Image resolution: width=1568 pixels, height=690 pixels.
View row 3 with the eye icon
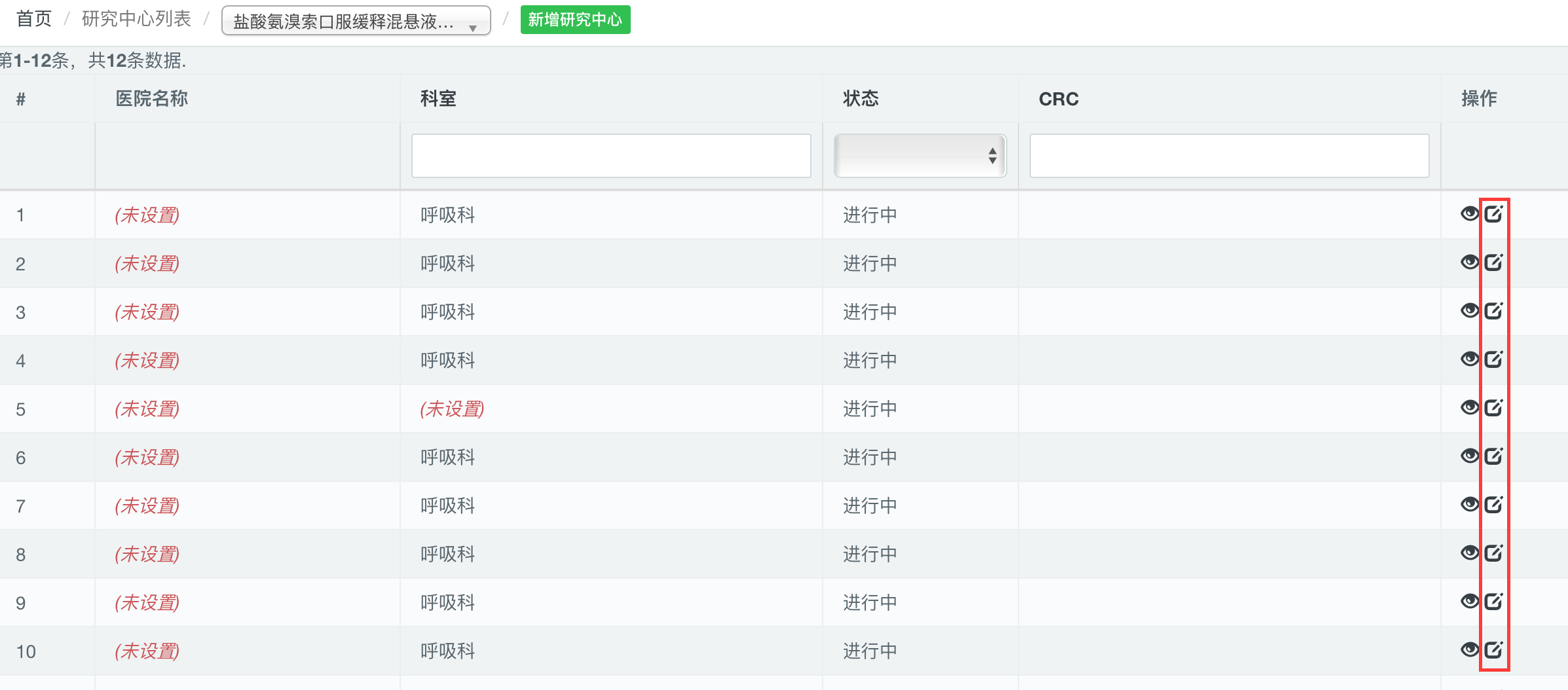pyautogui.click(x=1470, y=310)
